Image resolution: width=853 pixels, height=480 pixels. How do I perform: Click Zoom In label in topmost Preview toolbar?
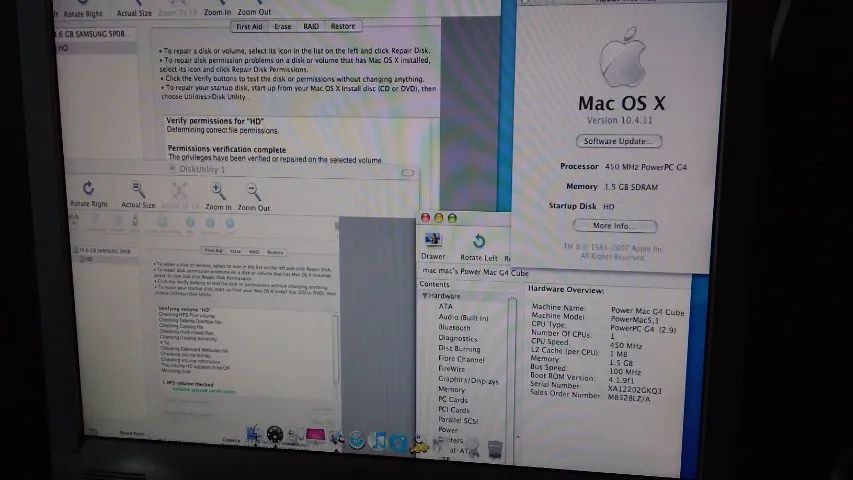217,12
